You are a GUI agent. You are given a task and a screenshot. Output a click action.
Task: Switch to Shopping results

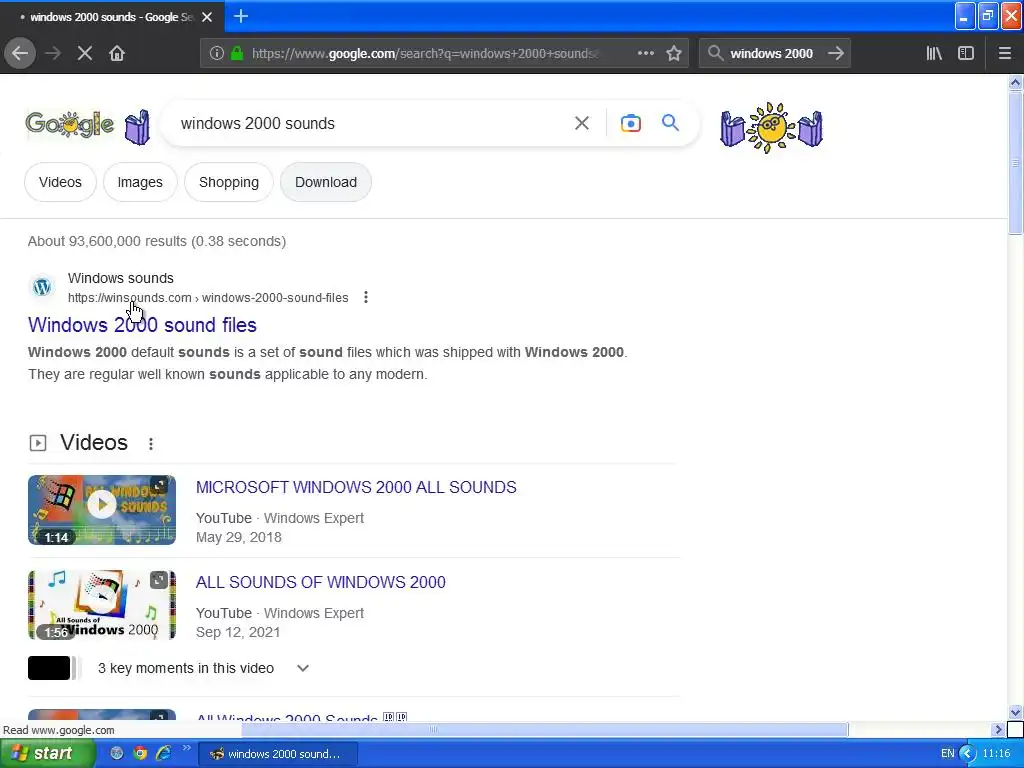(229, 182)
